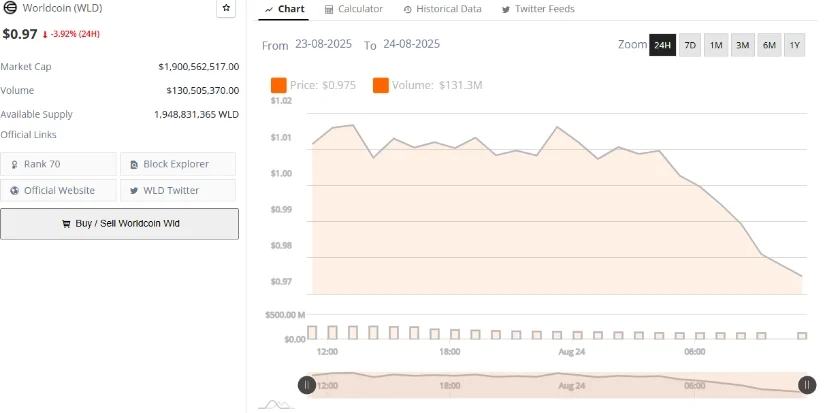Viewport: 825px width, 413px height.
Task: Click the $1.02 y-axis label
Action: pyautogui.click(x=281, y=100)
